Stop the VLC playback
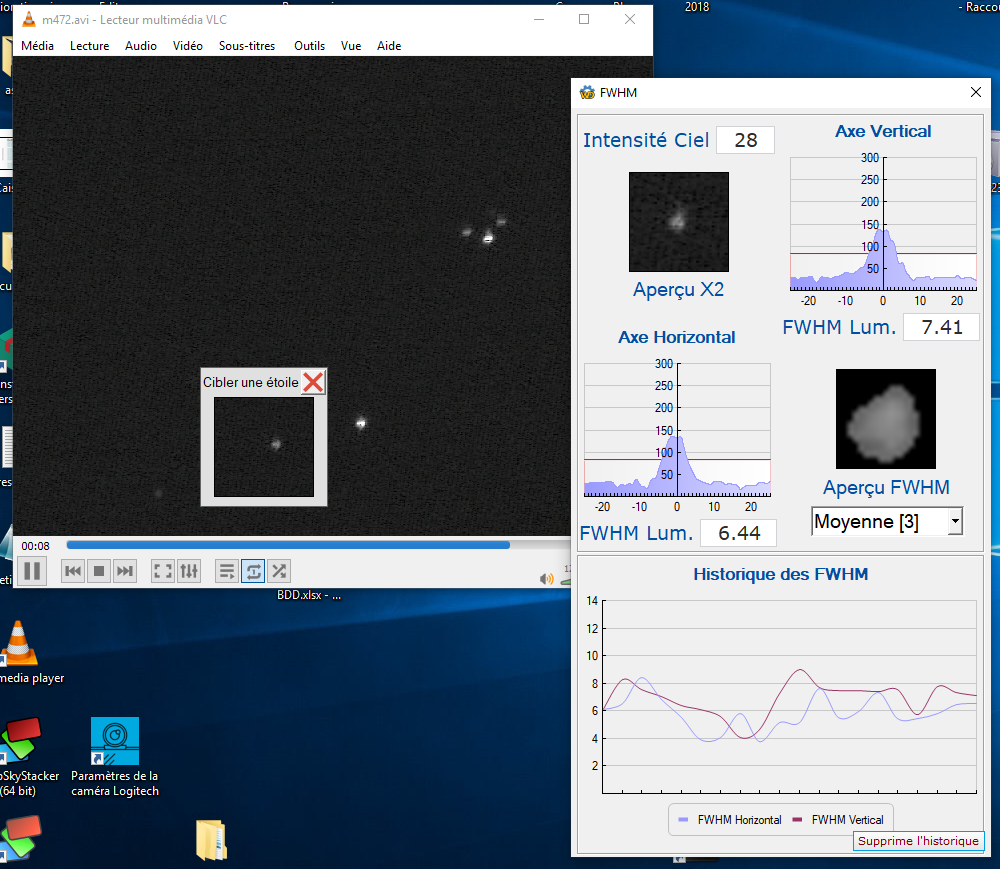Image resolution: width=1000 pixels, height=869 pixels. (x=99, y=571)
